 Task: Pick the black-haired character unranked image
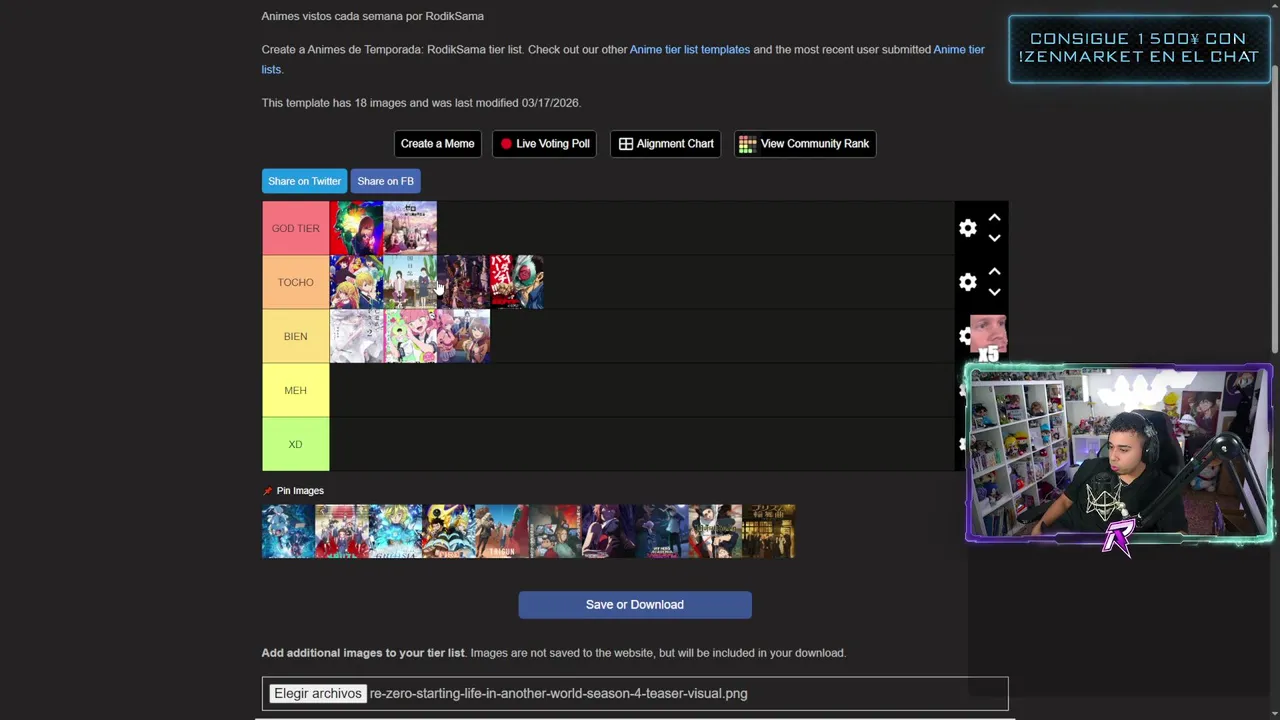click(x=715, y=531)
